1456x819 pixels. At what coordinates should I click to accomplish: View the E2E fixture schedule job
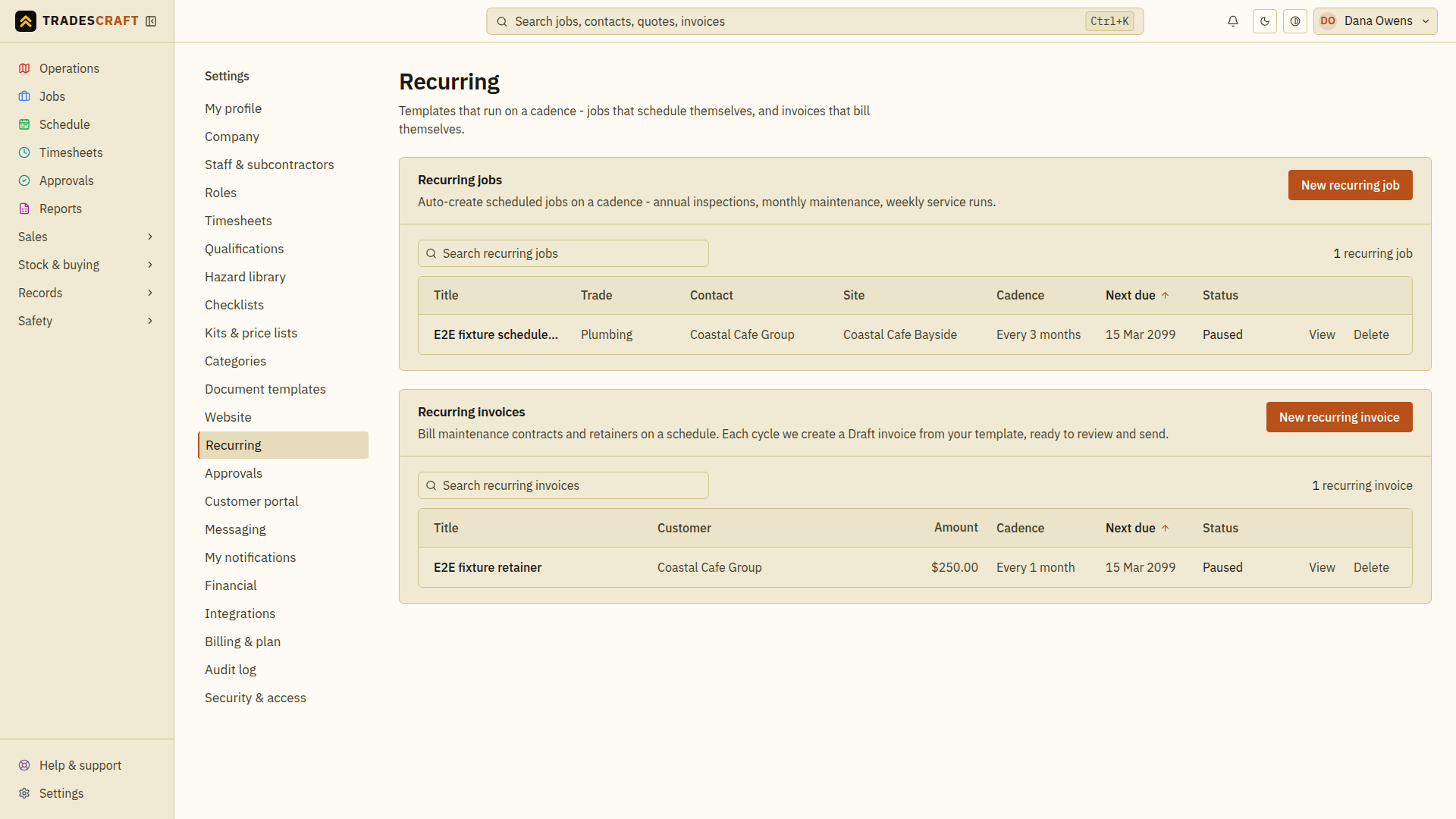point(1322,334)
